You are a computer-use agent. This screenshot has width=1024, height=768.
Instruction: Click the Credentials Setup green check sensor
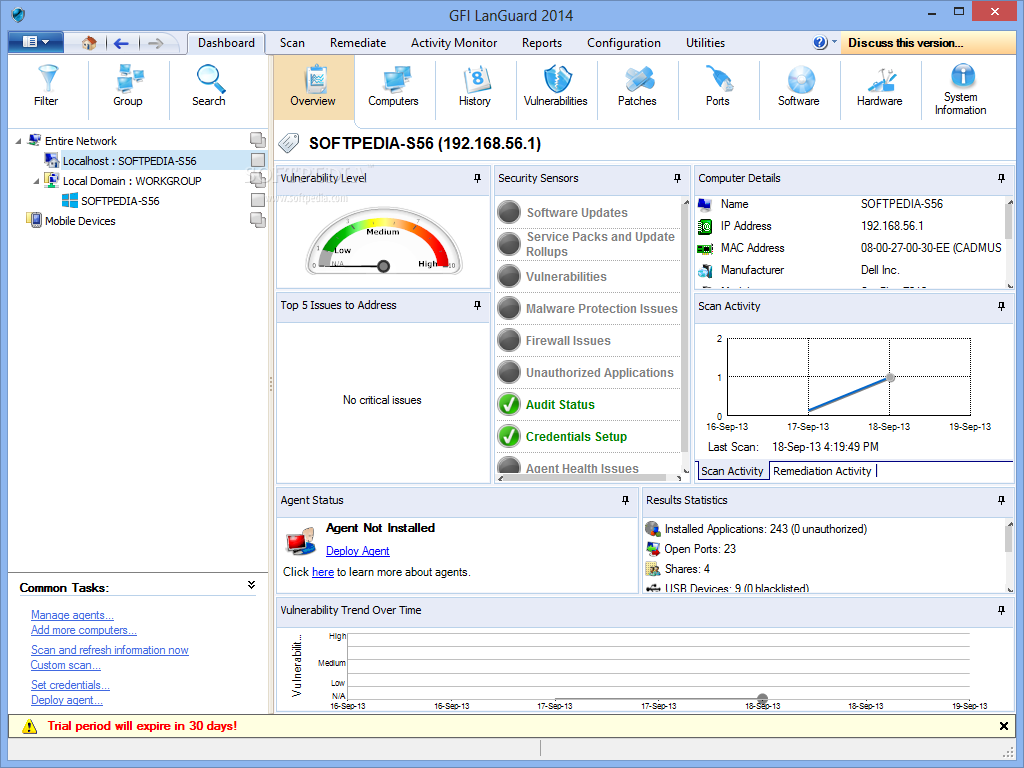click(508, 436)
